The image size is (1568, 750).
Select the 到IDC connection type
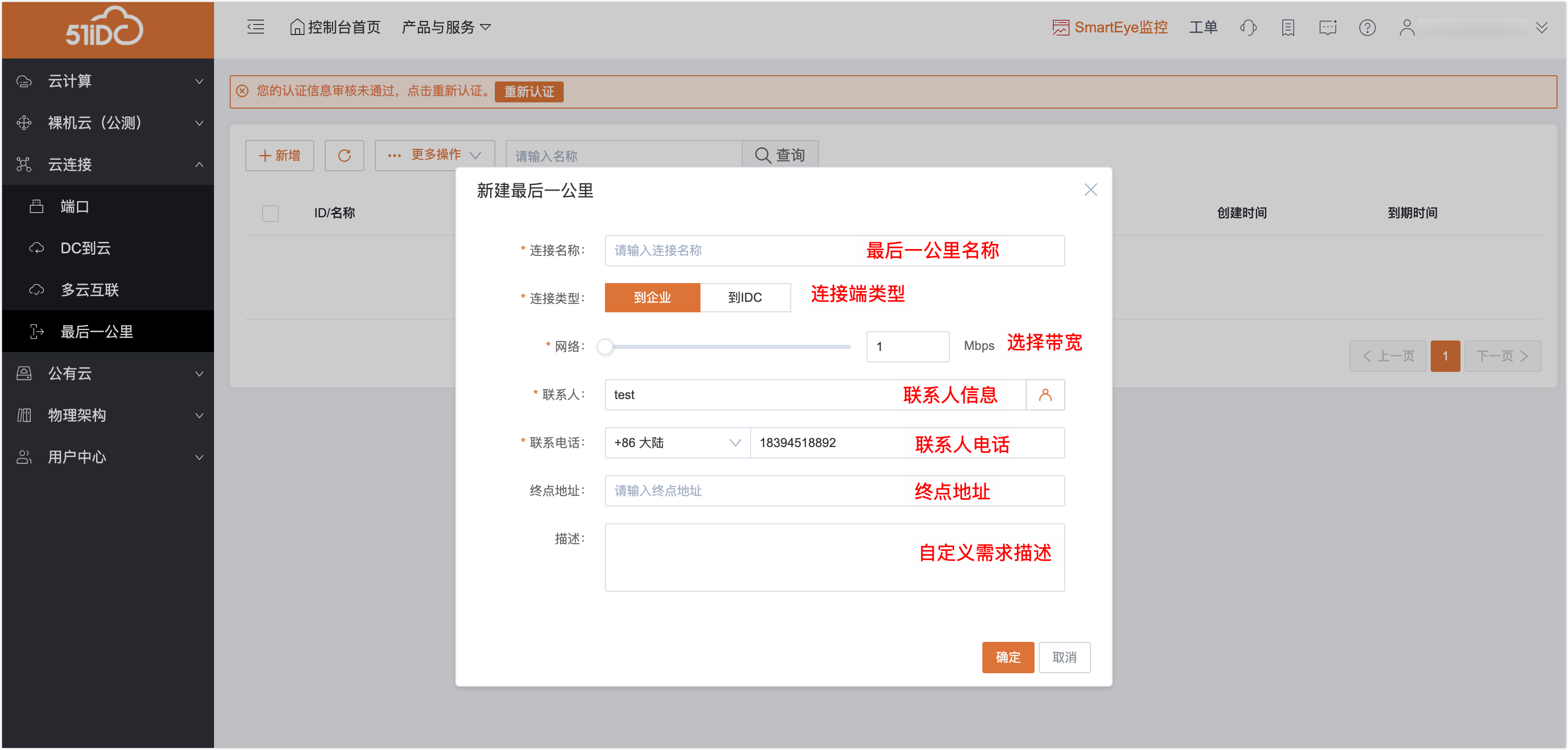tap(745, 297)
